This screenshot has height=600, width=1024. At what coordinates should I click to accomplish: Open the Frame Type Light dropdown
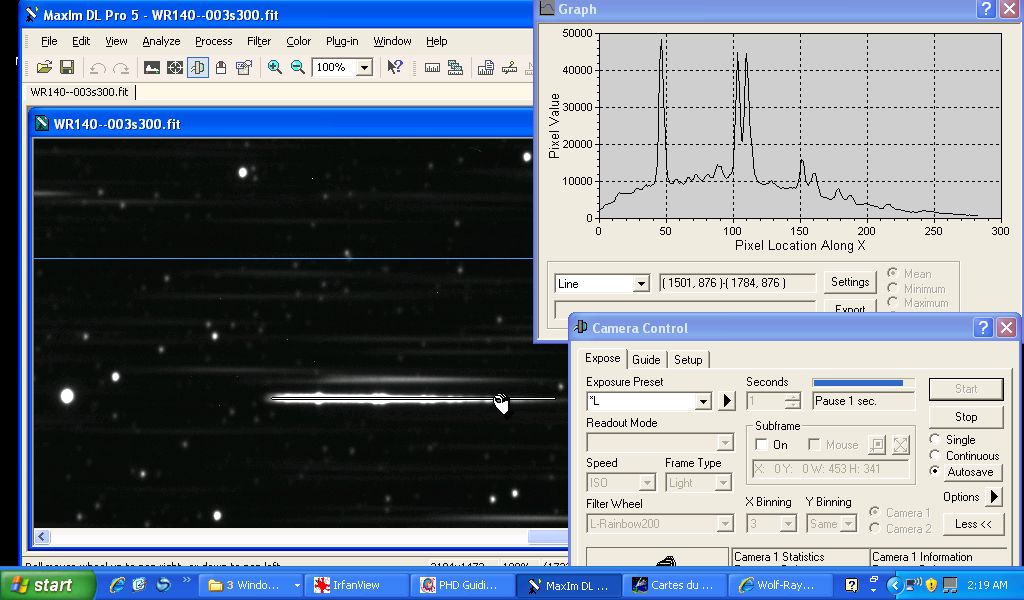click(722, 482)
